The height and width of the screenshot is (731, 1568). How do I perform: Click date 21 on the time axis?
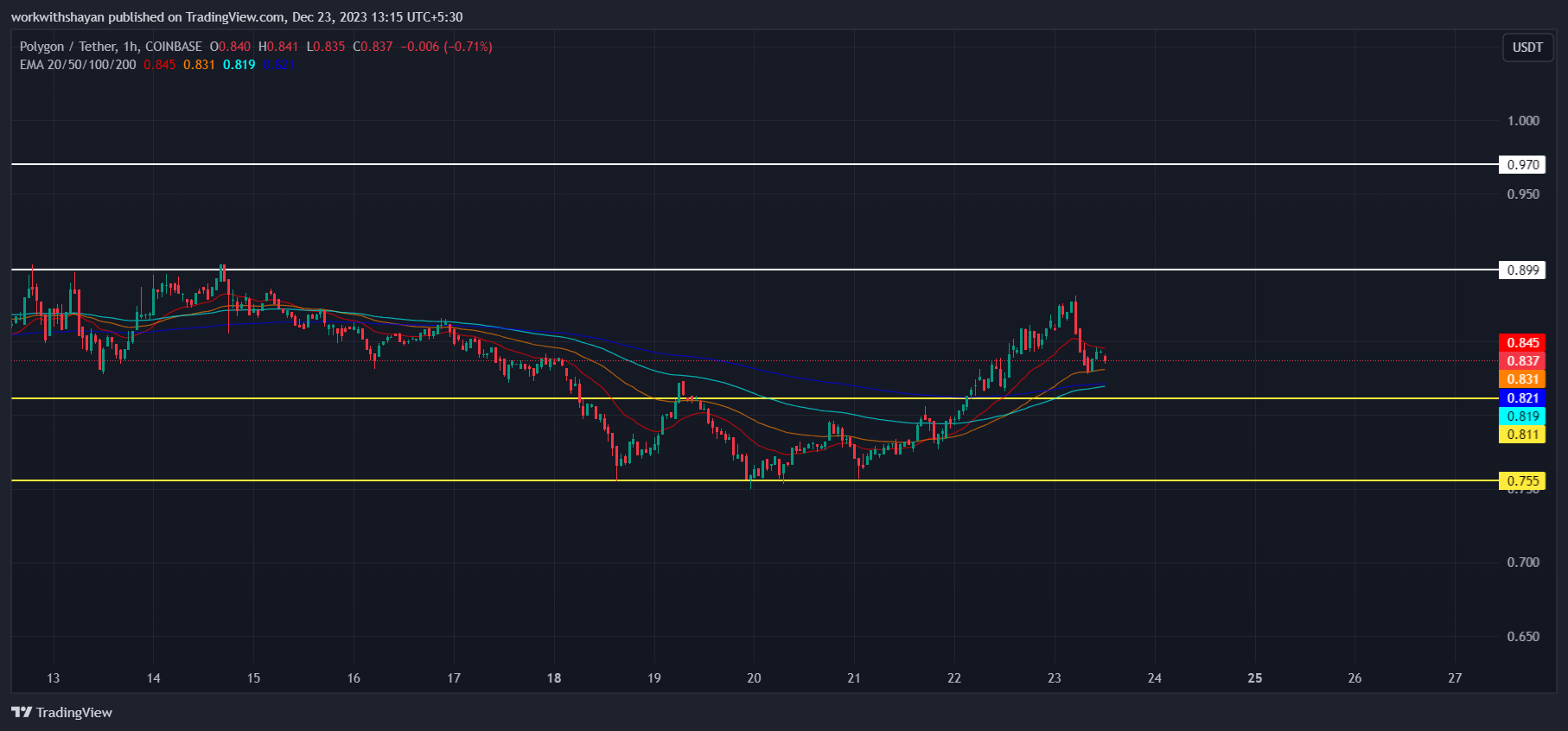pyautogui.click(x=854, y=677)
